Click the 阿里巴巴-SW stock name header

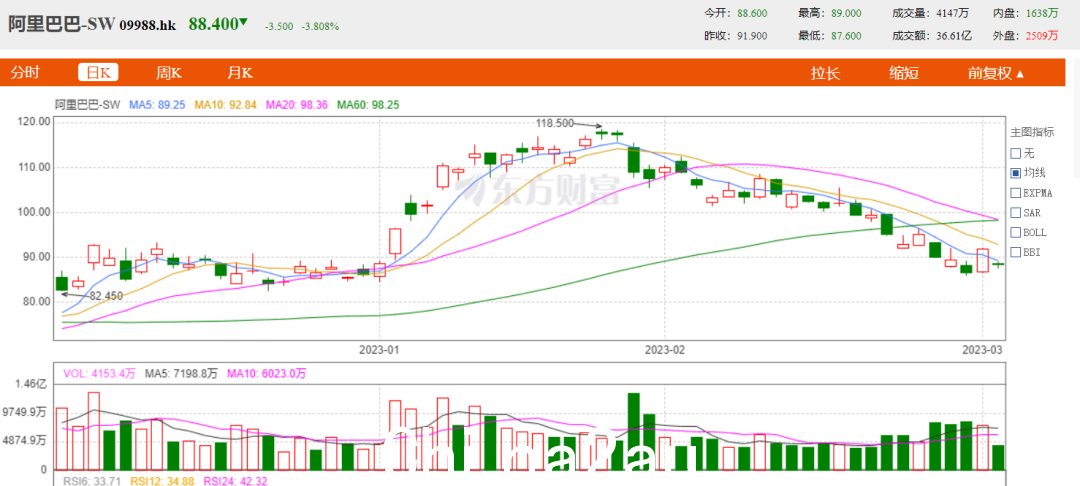(62, 24)
